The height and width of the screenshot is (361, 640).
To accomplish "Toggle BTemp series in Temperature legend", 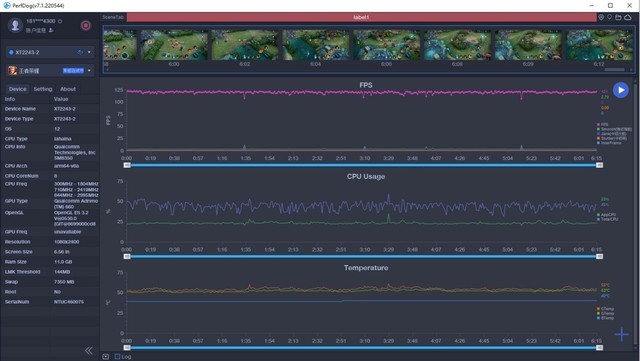I will (x=605, y=318).
